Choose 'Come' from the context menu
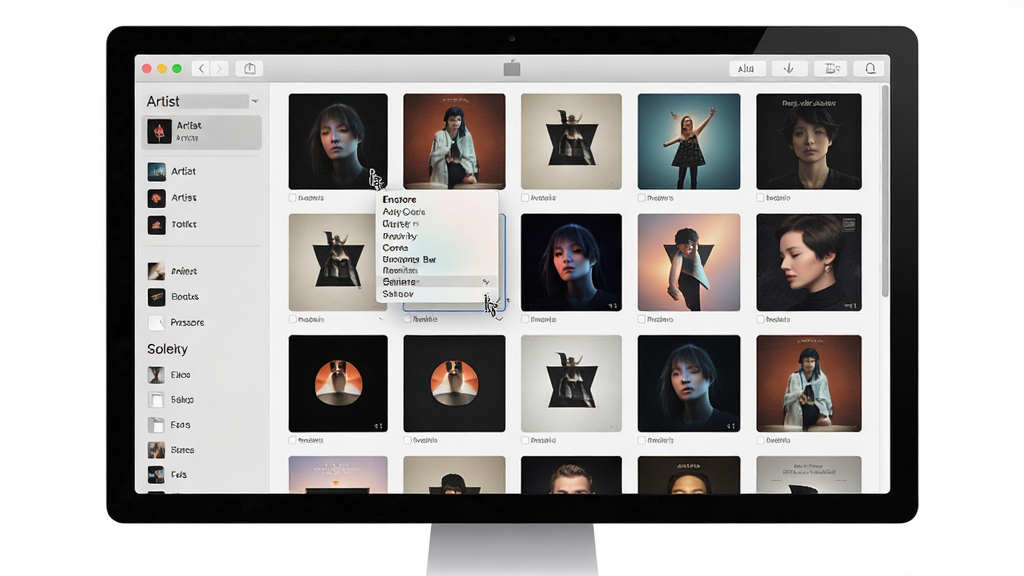This screenshot has width=1024, height=576. coord(395,248)
